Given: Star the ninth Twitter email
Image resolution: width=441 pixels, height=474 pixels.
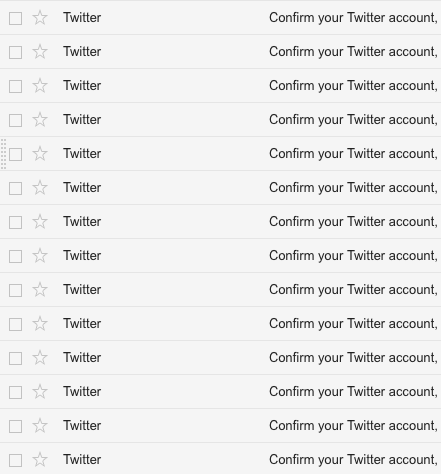Looking at the screenshot, I should click(x=40, y=290).
